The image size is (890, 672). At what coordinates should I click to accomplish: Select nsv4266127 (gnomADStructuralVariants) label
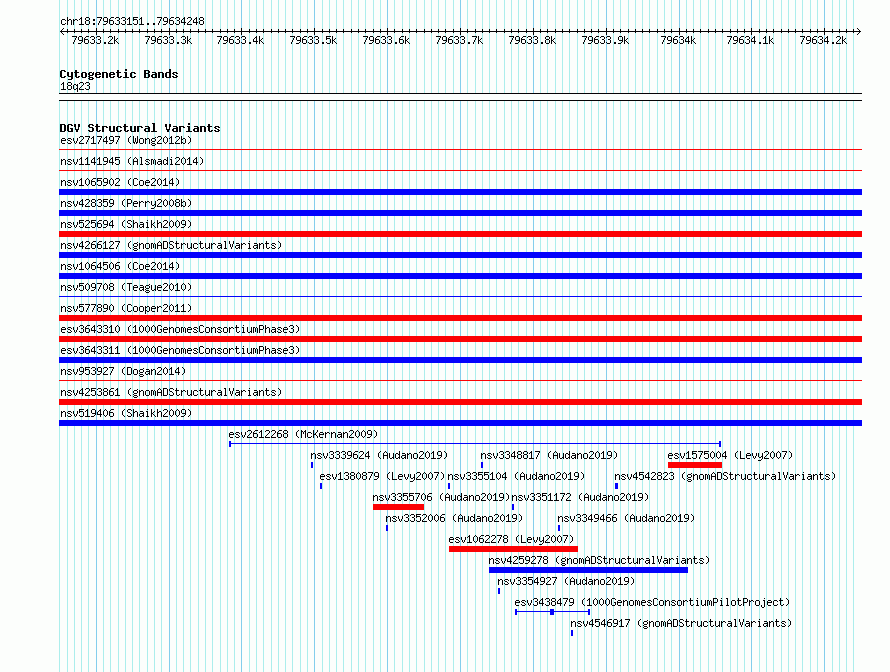click(171, 245)
